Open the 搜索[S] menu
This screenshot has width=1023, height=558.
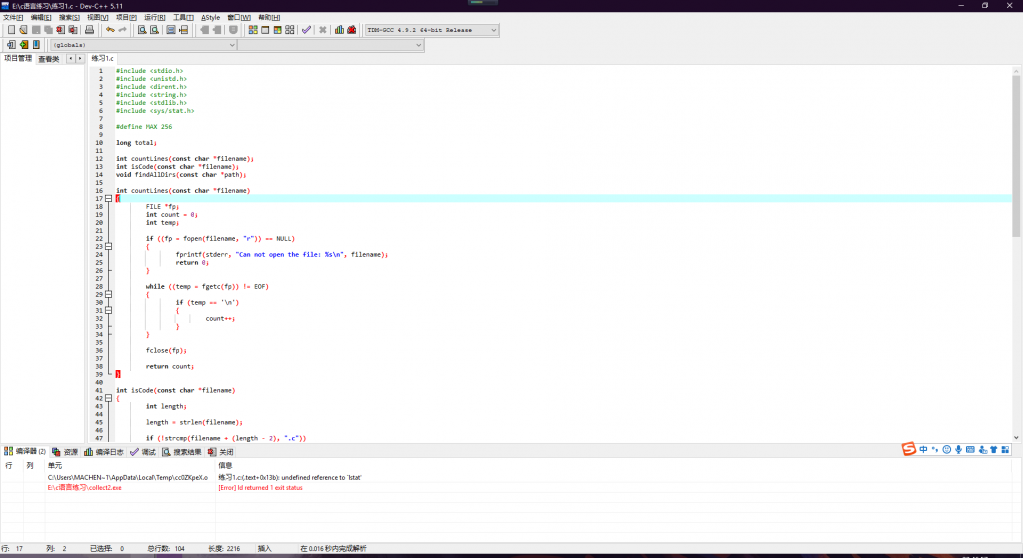pyautogui.click(x=69, y=18)
